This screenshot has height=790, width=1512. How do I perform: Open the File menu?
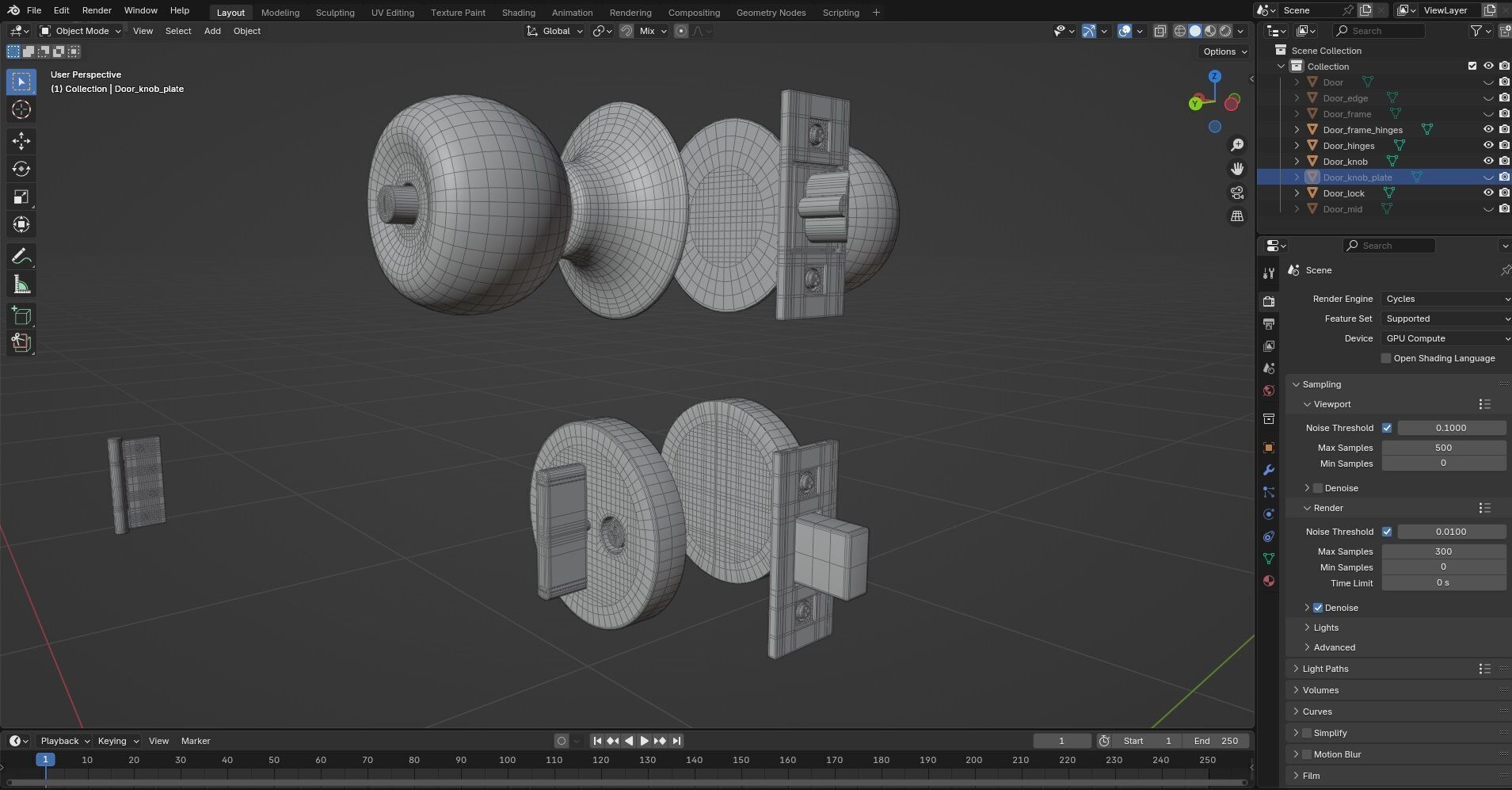point(34,10)
